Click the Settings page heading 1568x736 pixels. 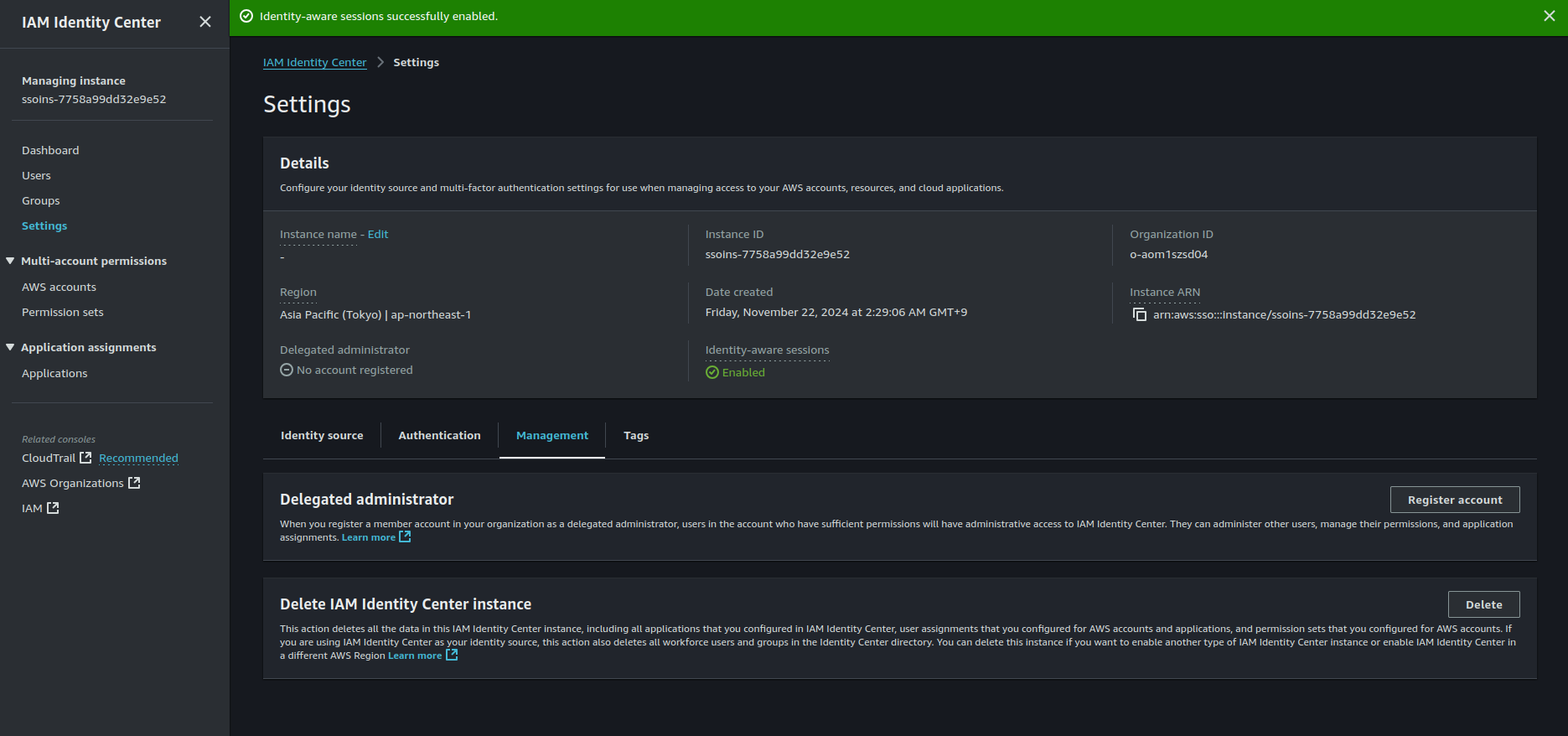coord(307,104)
